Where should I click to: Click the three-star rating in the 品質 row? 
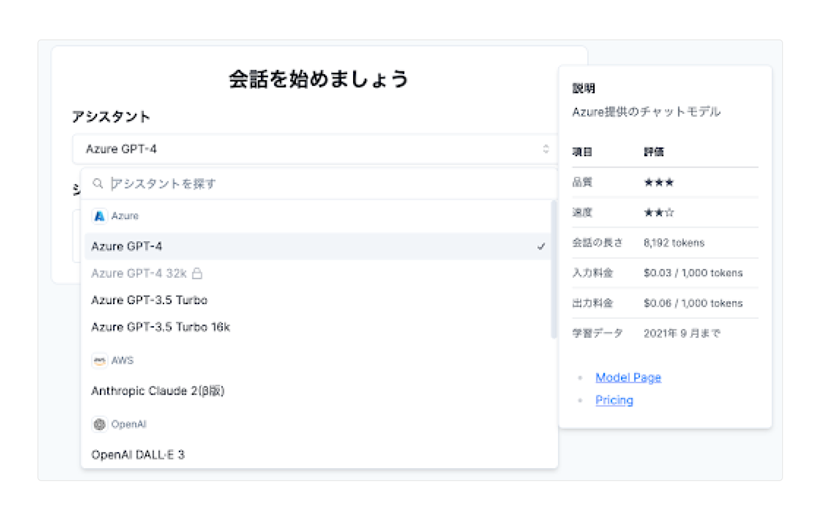click(x=658, y=182)
